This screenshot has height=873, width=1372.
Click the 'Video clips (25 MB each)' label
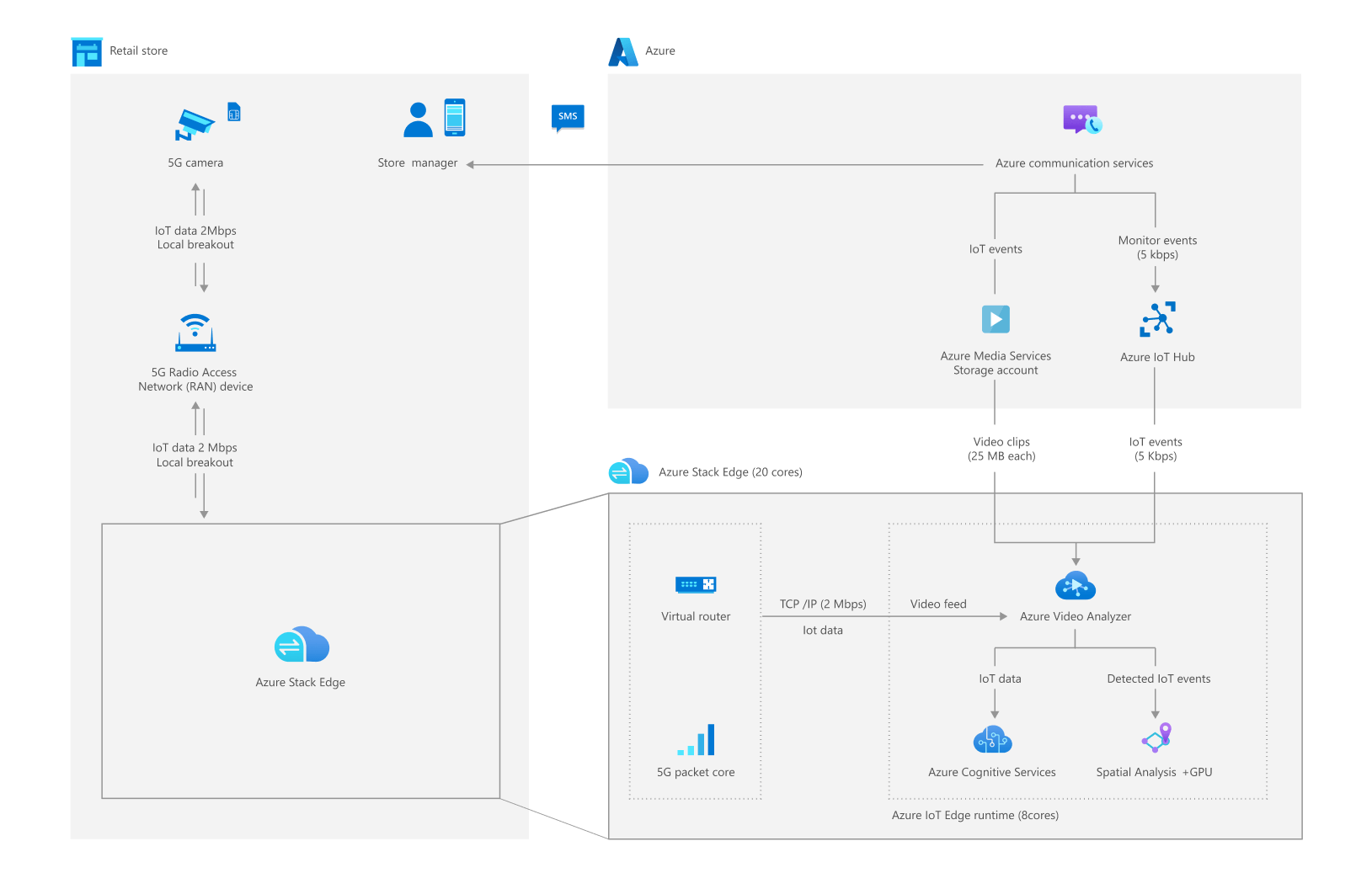tap(1001, 449)
